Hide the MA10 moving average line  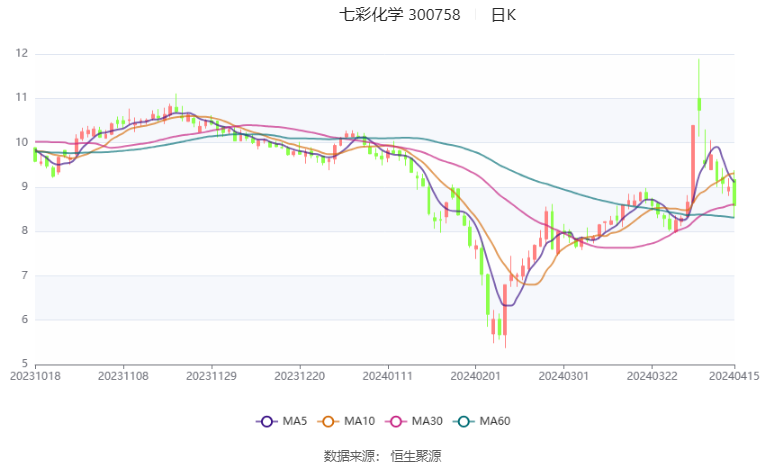[359, 422]
